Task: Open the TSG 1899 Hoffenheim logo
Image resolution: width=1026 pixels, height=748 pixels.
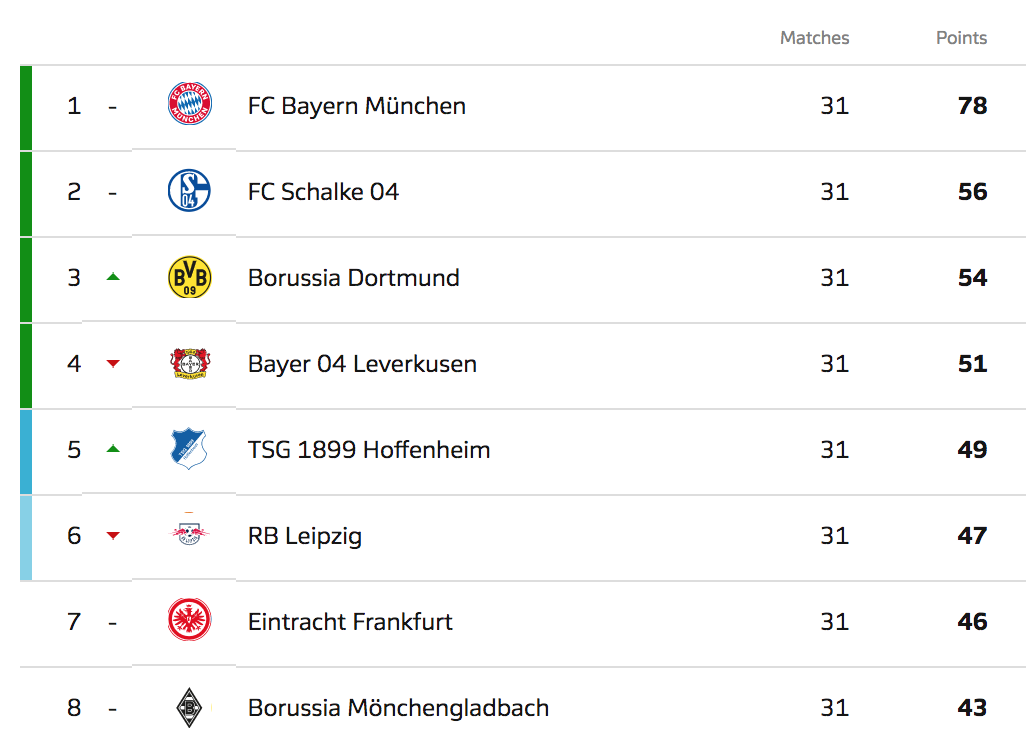Action: tap(189, 449)
